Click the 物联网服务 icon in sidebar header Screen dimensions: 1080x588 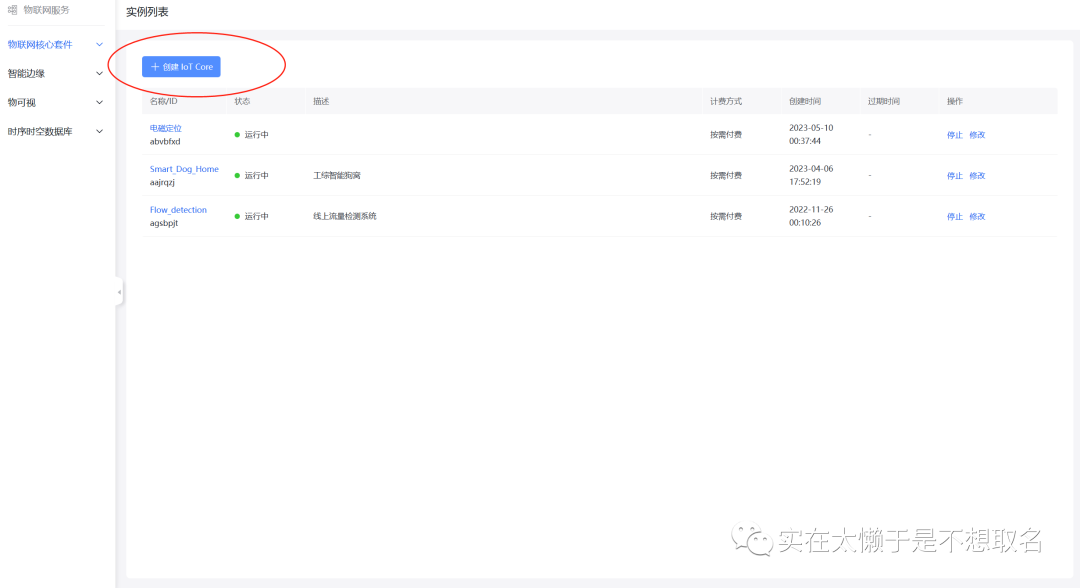coord(12,10)
